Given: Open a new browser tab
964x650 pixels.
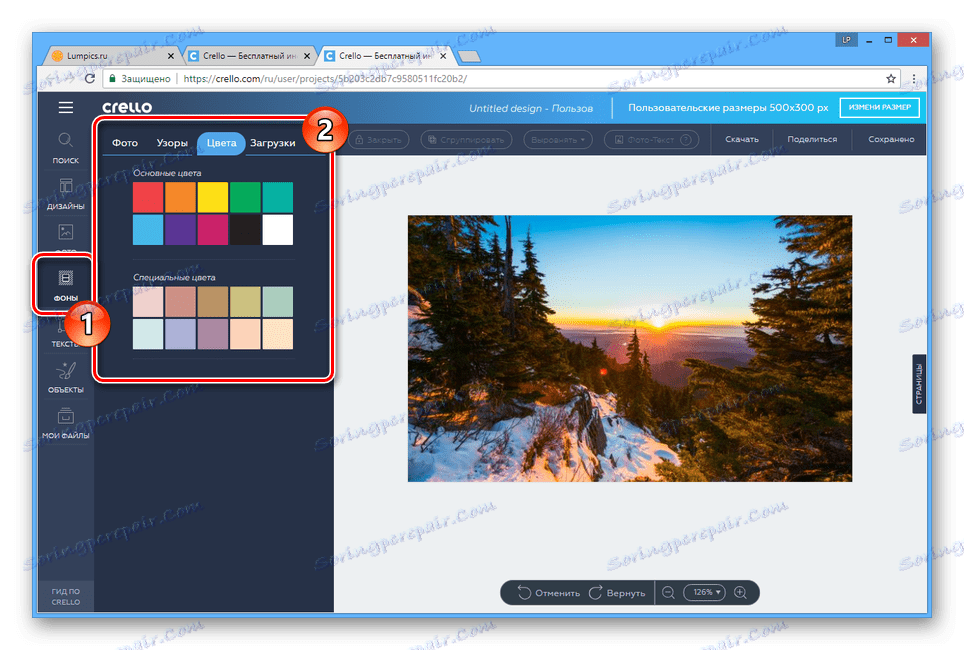Looking at the screenshot, I should pyautogui.click(x=470, y=57).
